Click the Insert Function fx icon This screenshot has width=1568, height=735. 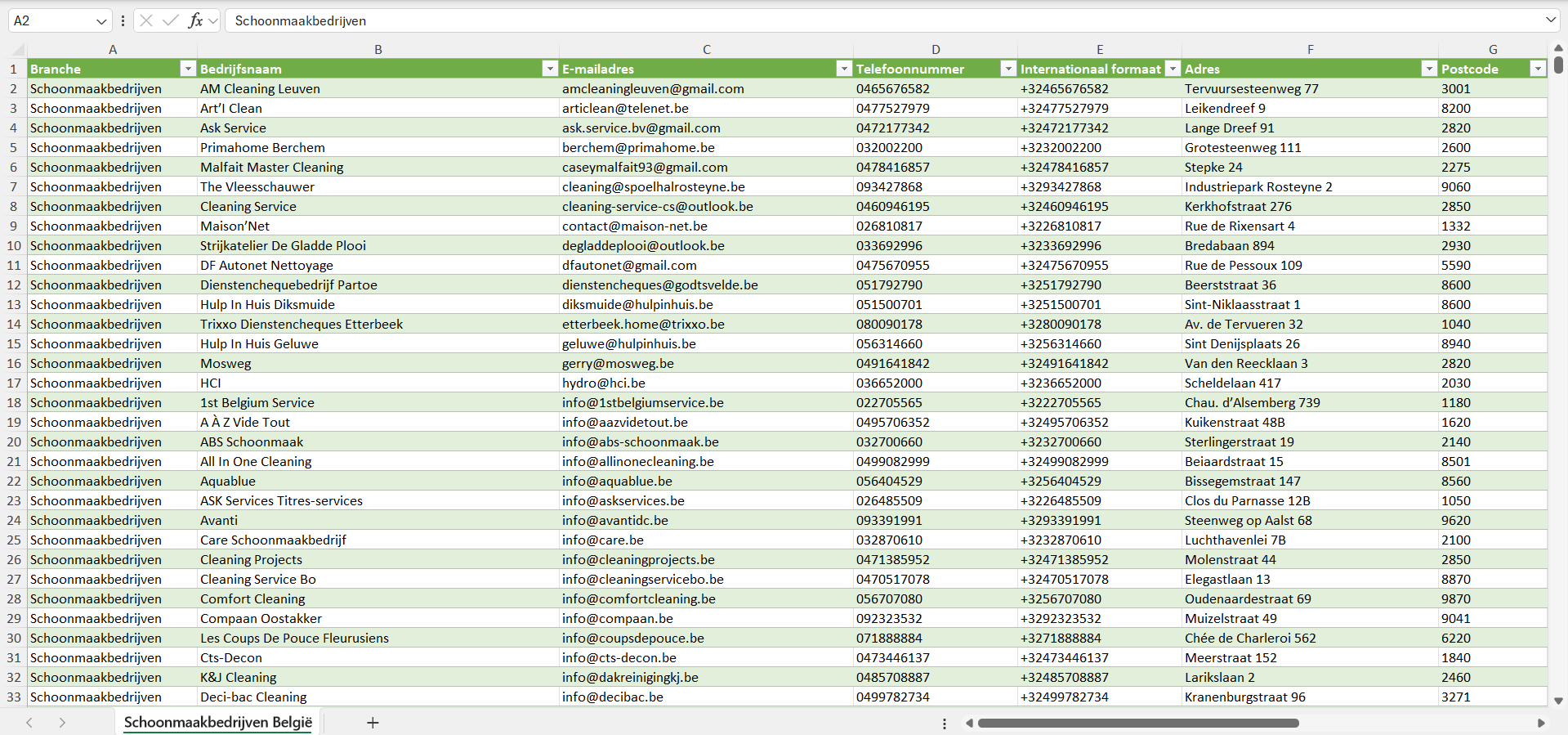195,20
